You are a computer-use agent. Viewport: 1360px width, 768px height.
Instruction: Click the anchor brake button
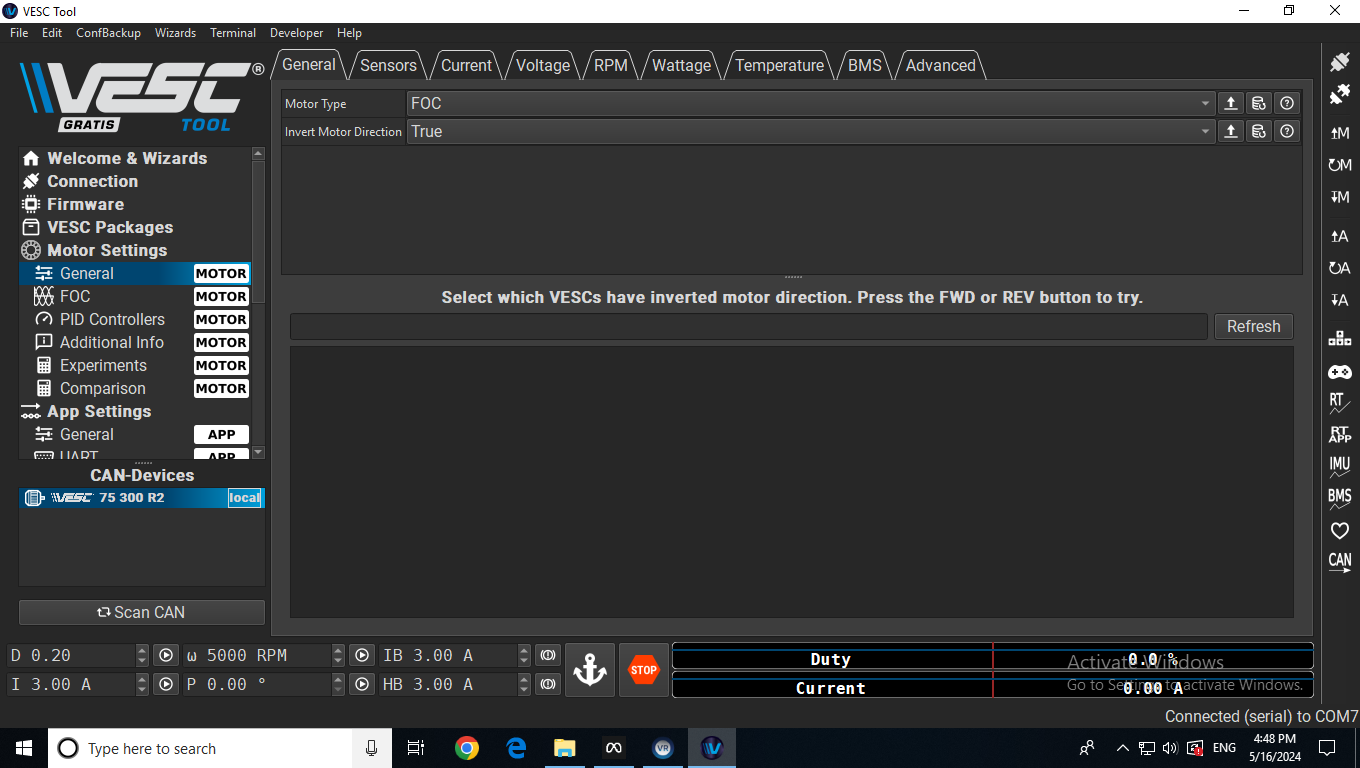click(x=590, y=670)
